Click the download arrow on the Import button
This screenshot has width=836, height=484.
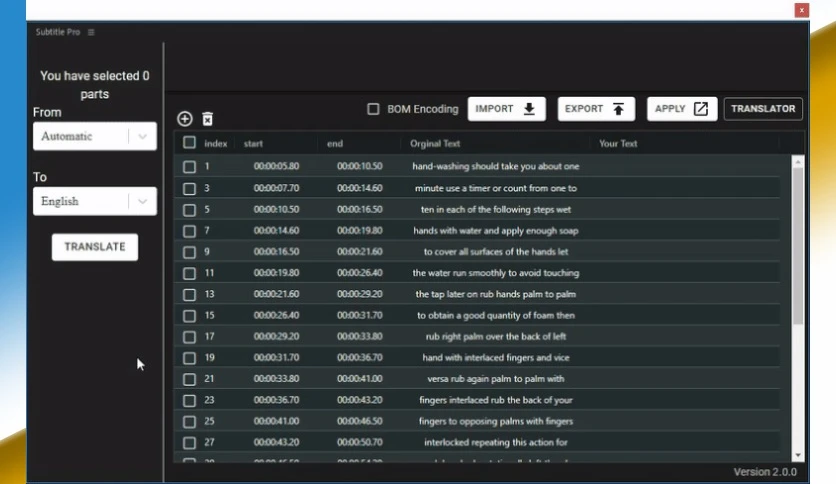(529, 109)
